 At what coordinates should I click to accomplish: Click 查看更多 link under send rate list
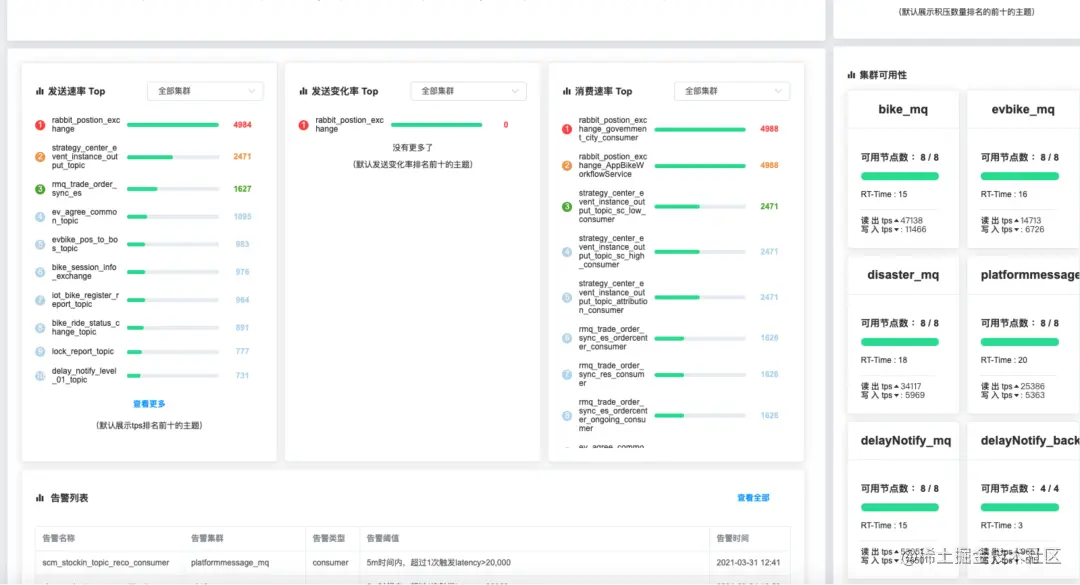(149, 404)
